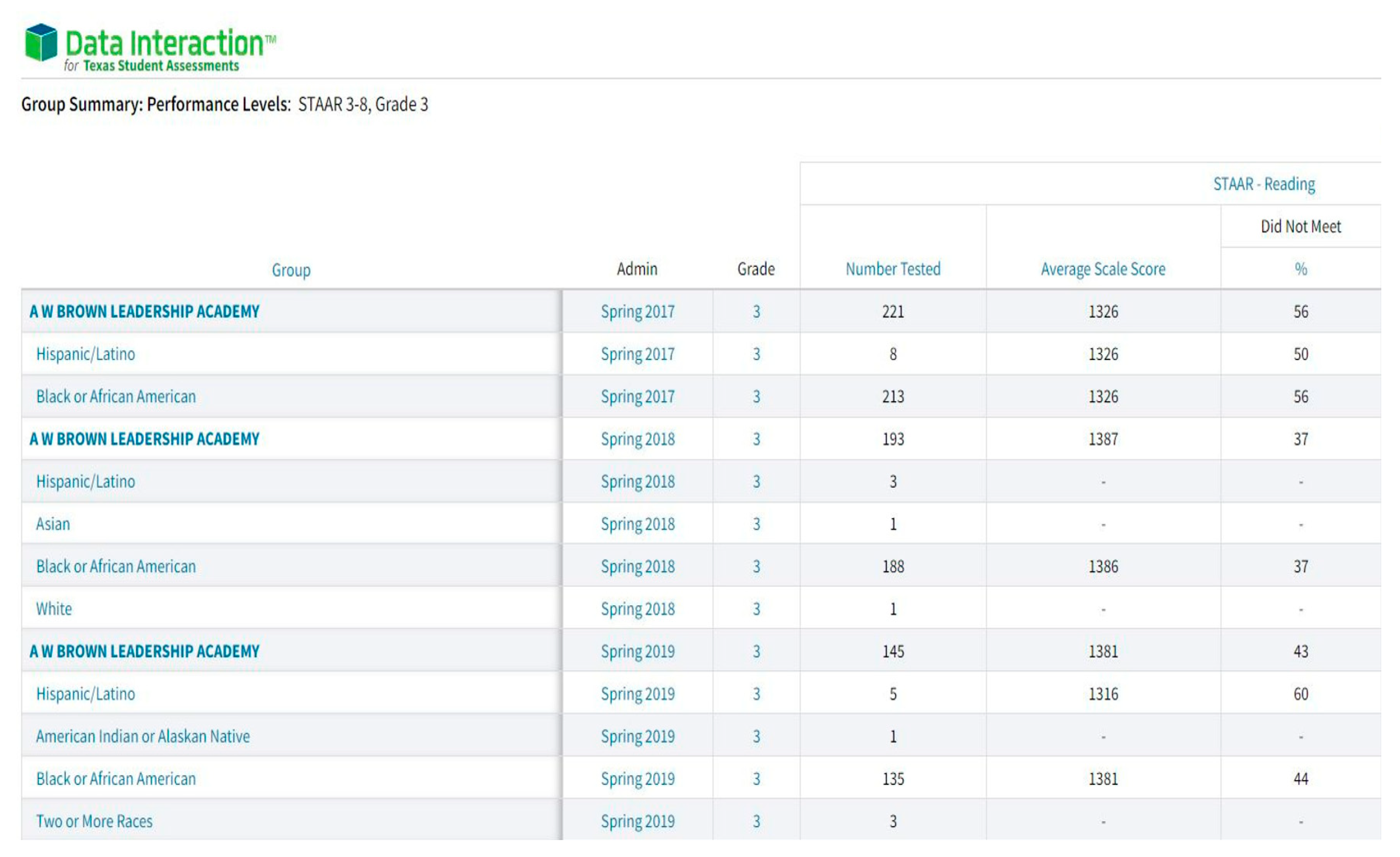Click the Asian group link
1400x857 pixels.
(x=53, y=523)
